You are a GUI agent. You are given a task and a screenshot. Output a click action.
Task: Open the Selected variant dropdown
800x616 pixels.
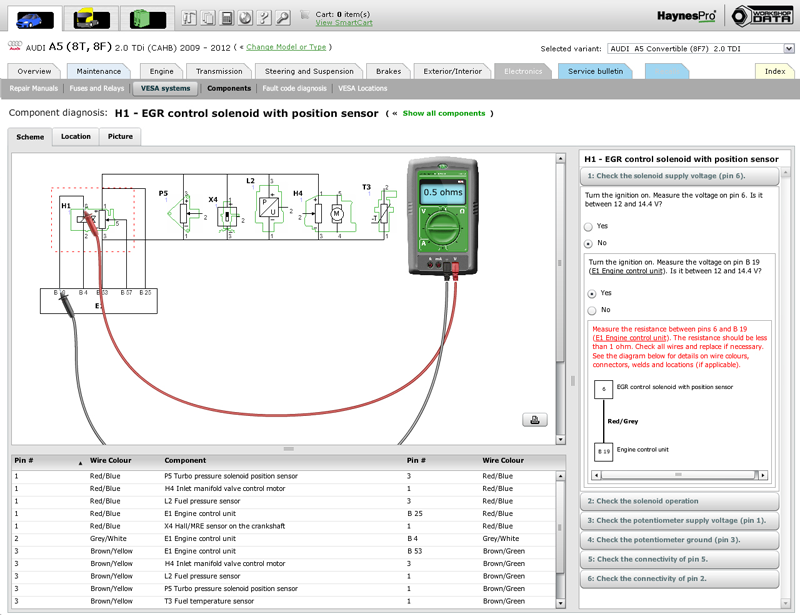tap(697, 48)
